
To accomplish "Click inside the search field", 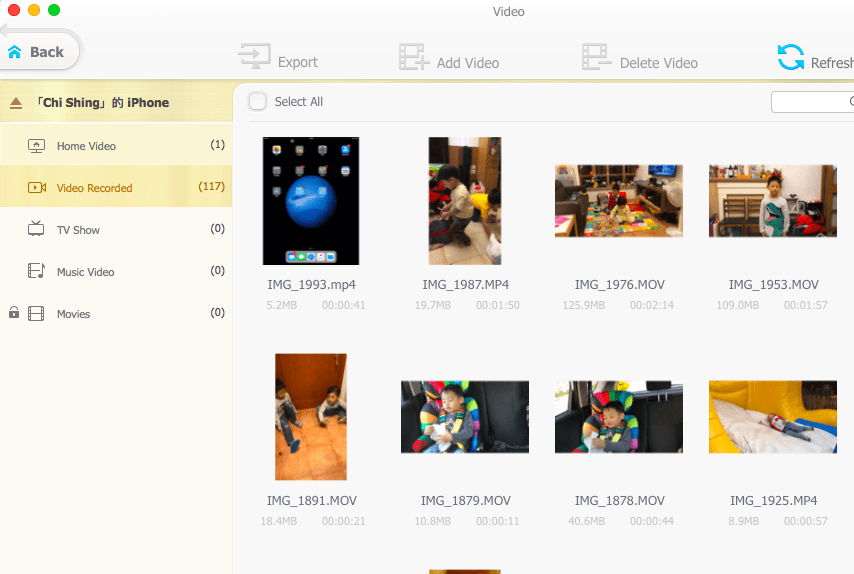I will point(812,102).
